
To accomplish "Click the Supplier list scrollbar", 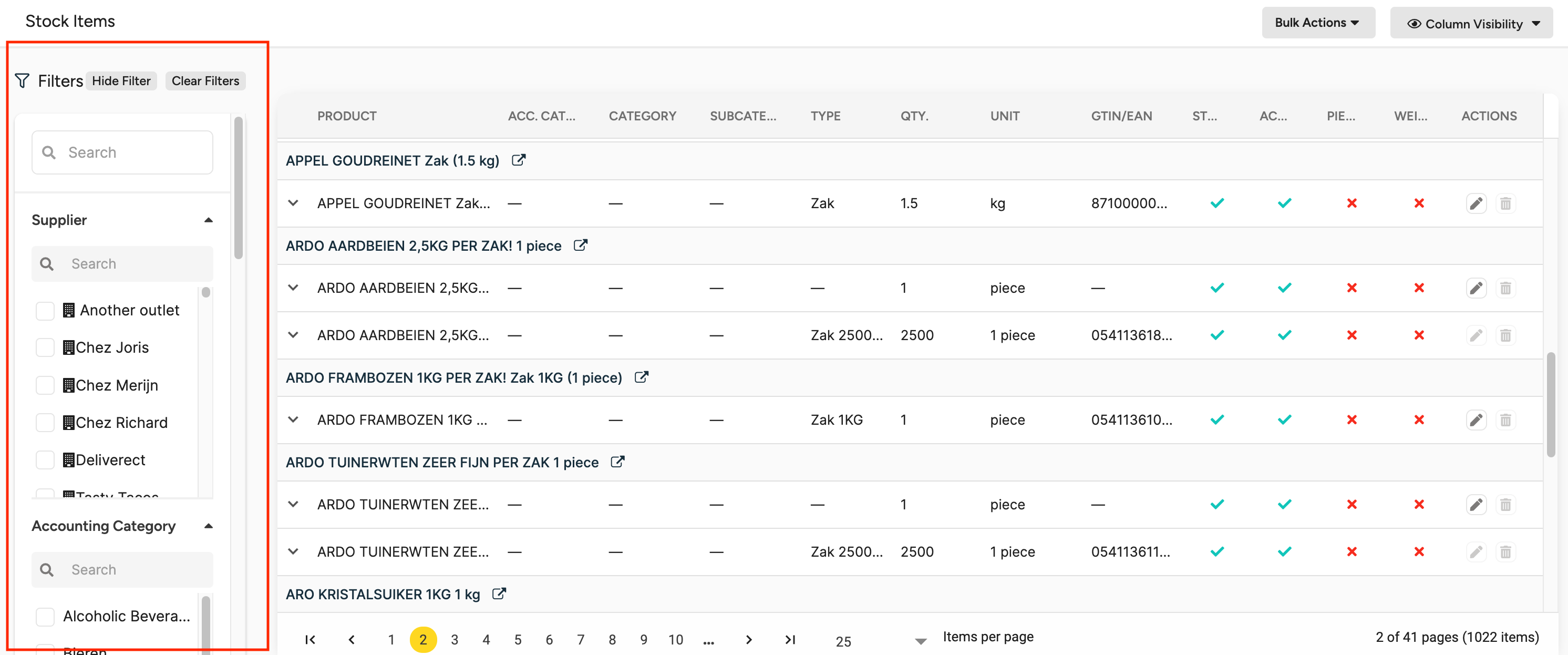I will coord(207,293).
